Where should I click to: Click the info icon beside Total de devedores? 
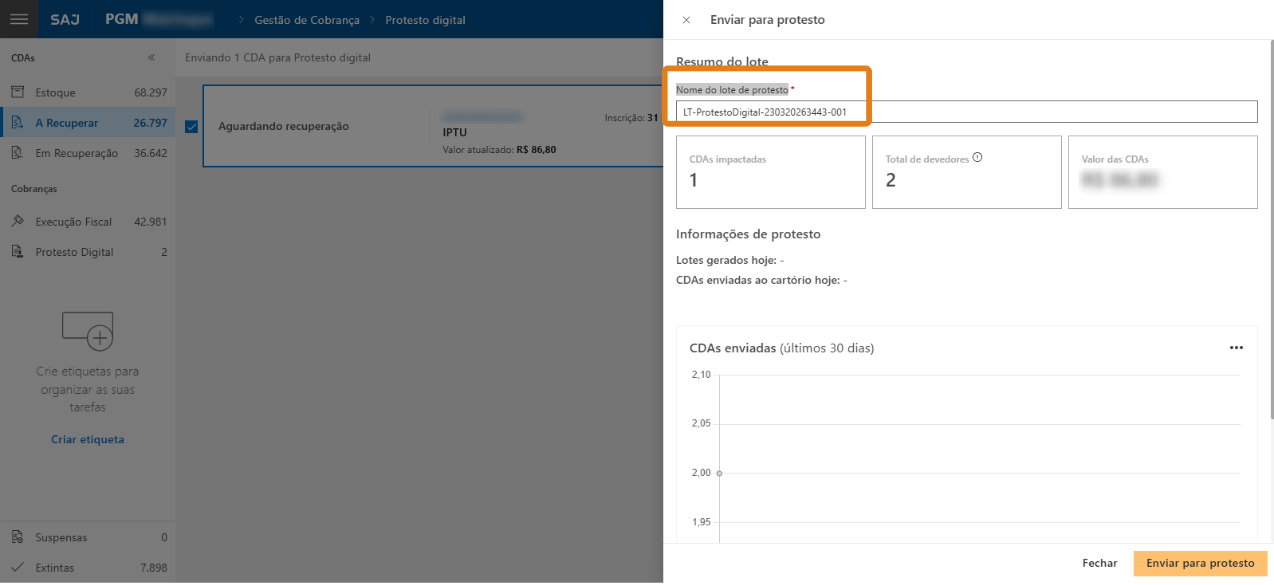pyautogui.click(x=977, y=157)
